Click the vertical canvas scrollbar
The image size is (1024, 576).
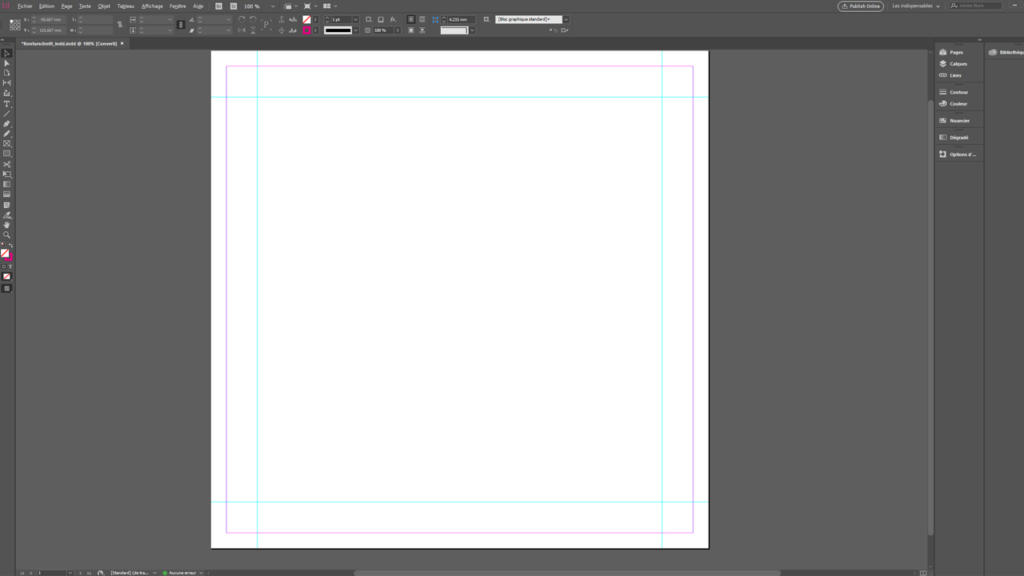(x=930, y=317)
